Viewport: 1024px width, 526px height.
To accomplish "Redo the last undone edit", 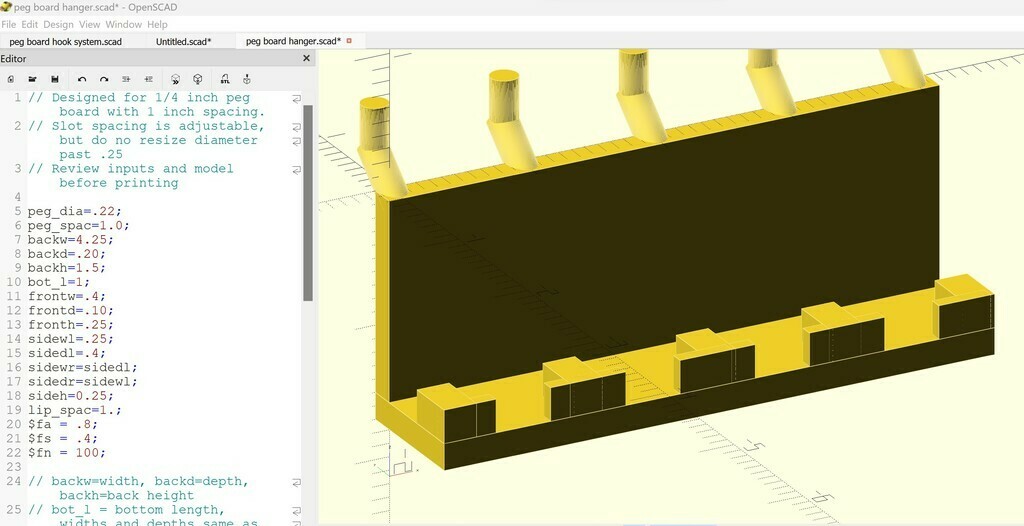I will [x=104, y=79].
